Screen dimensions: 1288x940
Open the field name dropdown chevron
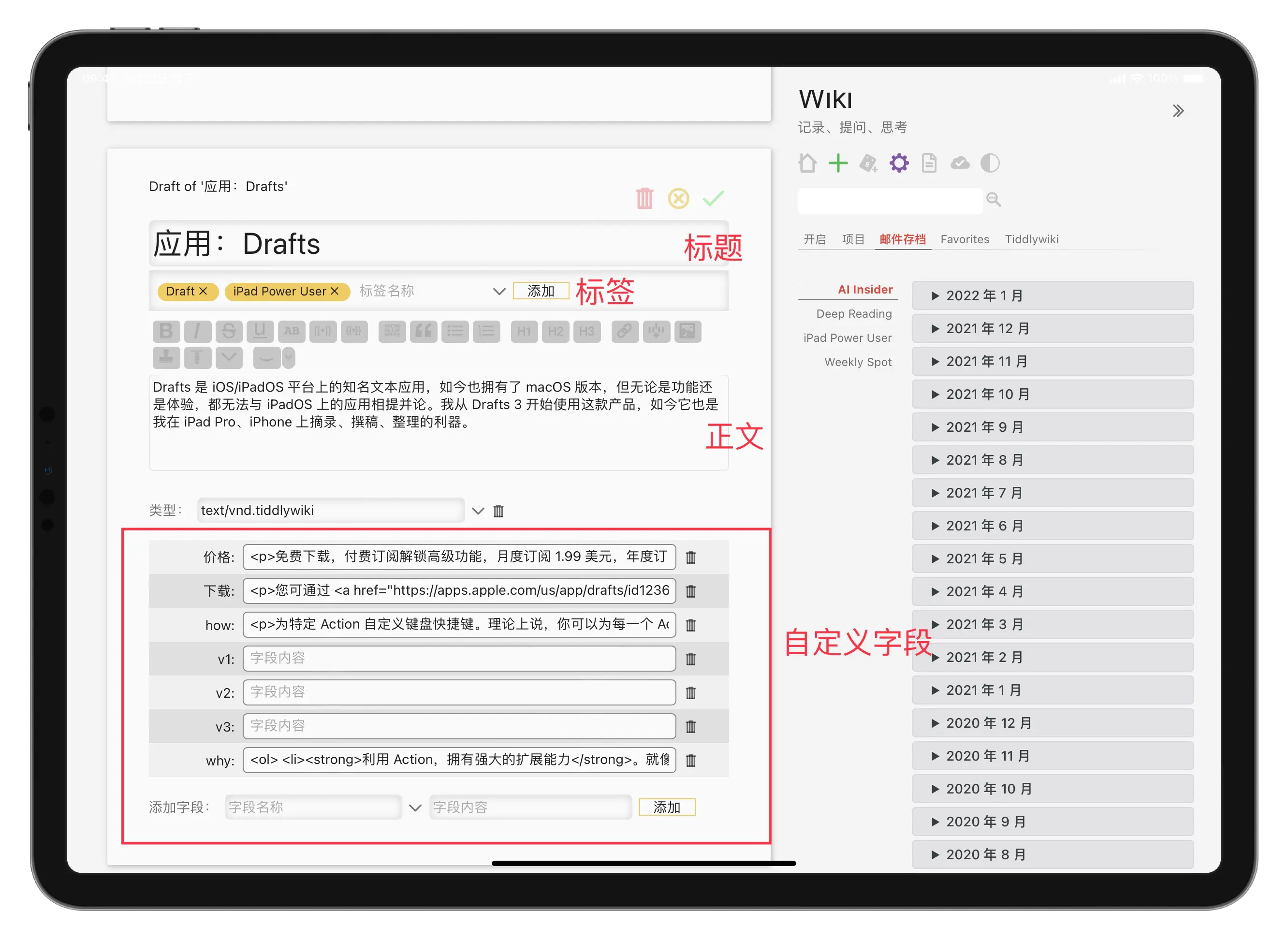[415, 807]
